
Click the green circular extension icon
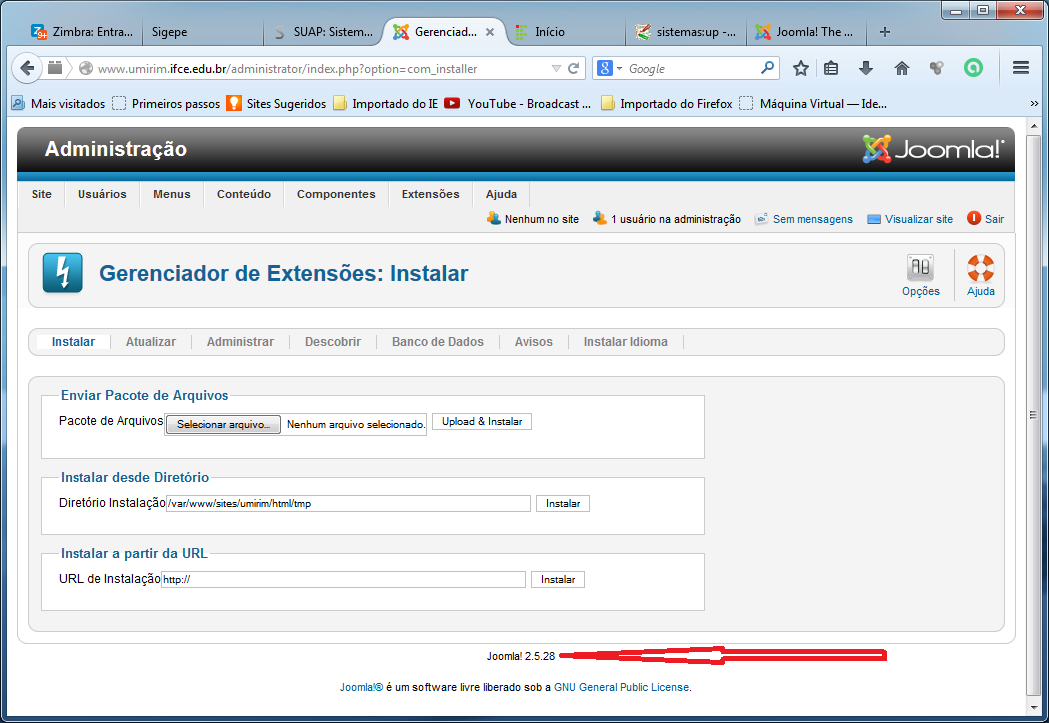click(x=973, y=68)
